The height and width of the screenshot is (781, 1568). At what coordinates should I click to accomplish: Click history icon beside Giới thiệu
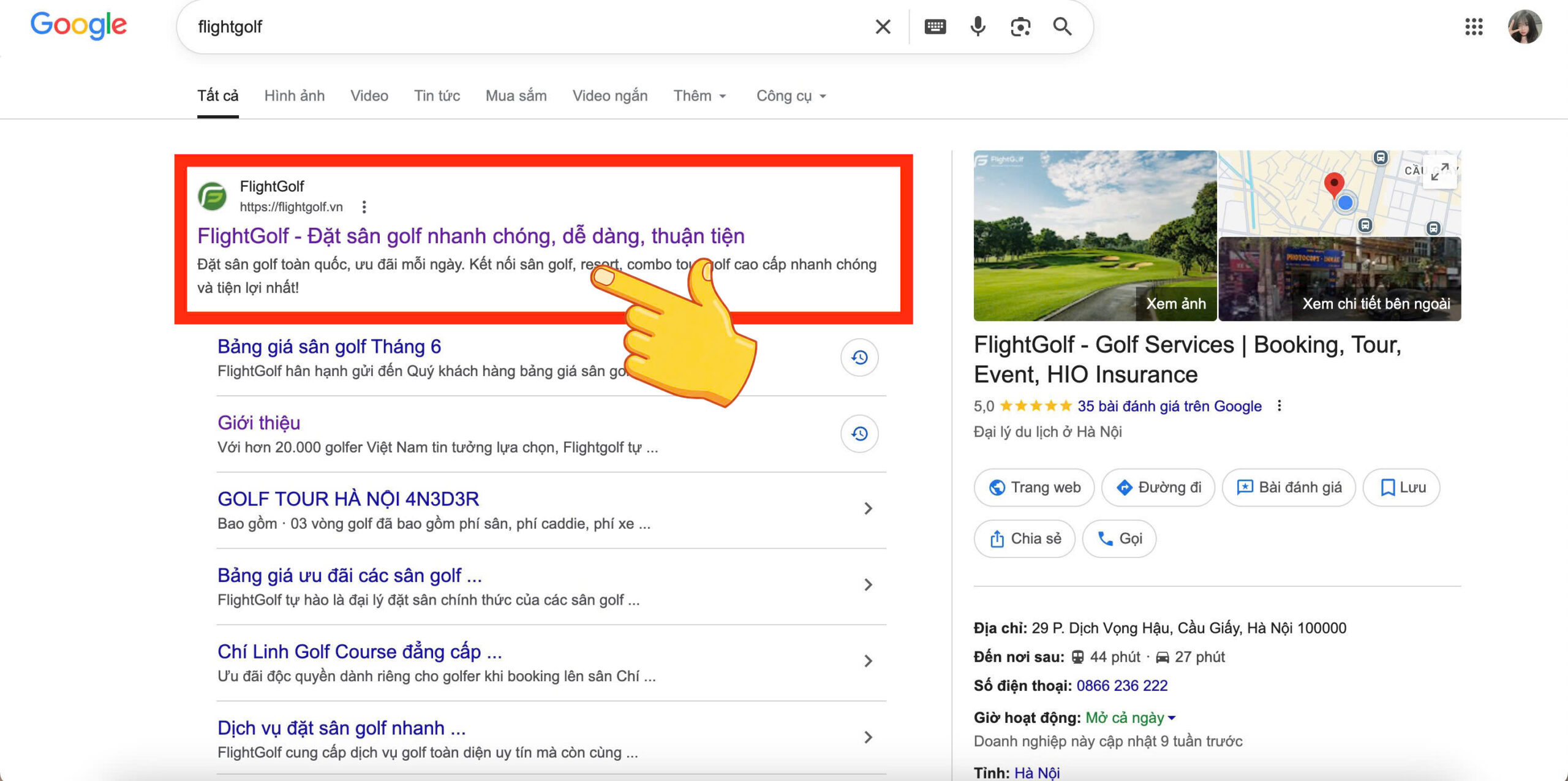click(859, 434)
